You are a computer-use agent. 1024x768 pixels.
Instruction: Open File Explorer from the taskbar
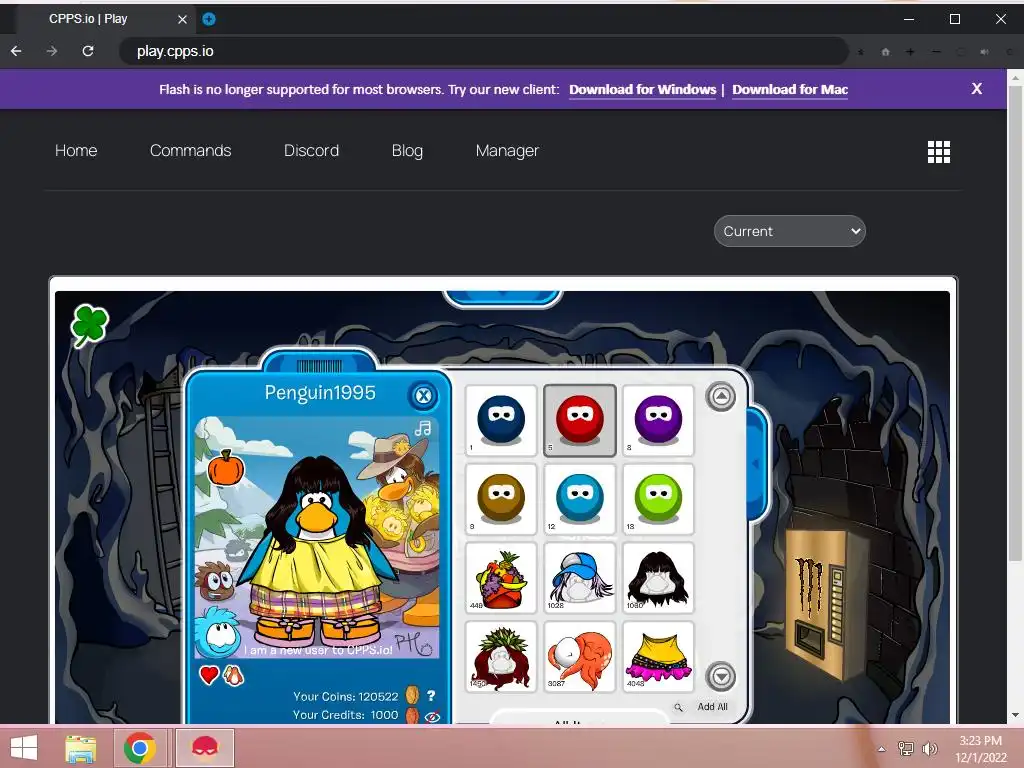point(81,748)
